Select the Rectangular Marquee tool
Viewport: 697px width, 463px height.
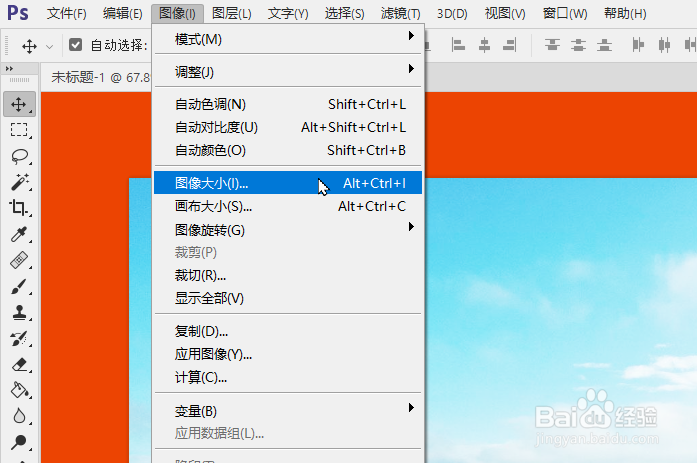pos(19,130)
